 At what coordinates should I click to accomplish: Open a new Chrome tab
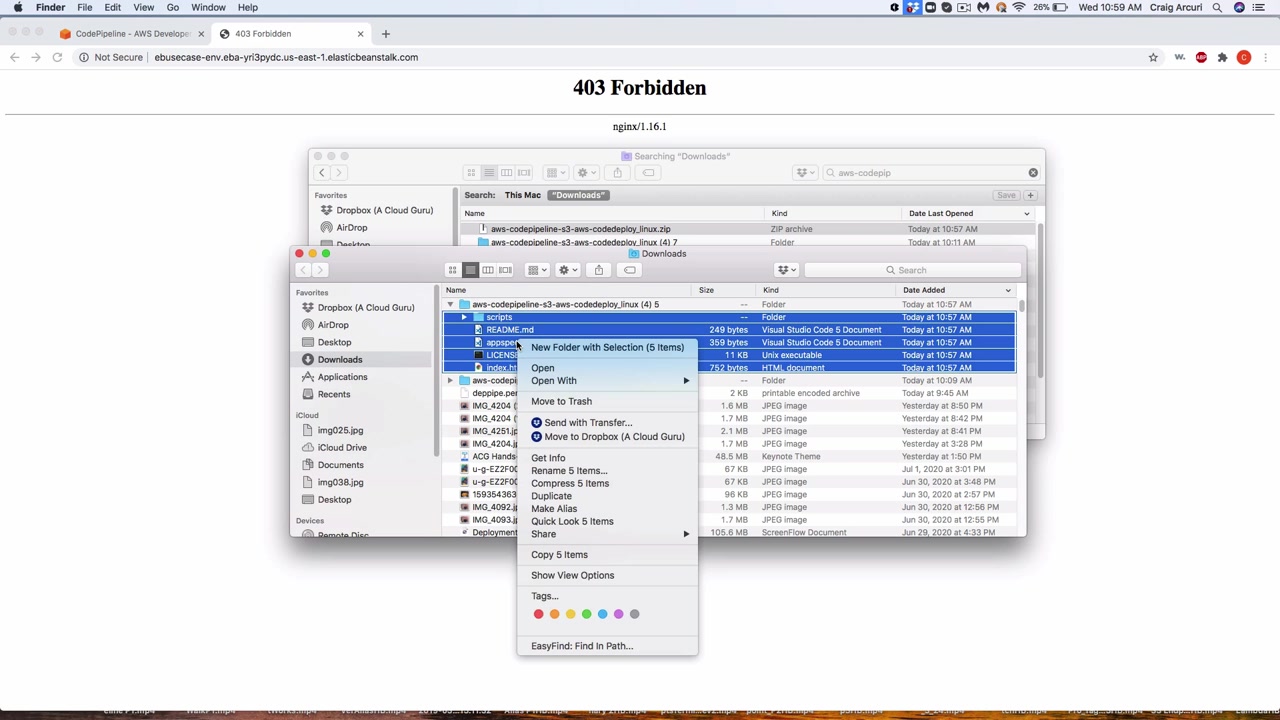(x=385, y=34)
